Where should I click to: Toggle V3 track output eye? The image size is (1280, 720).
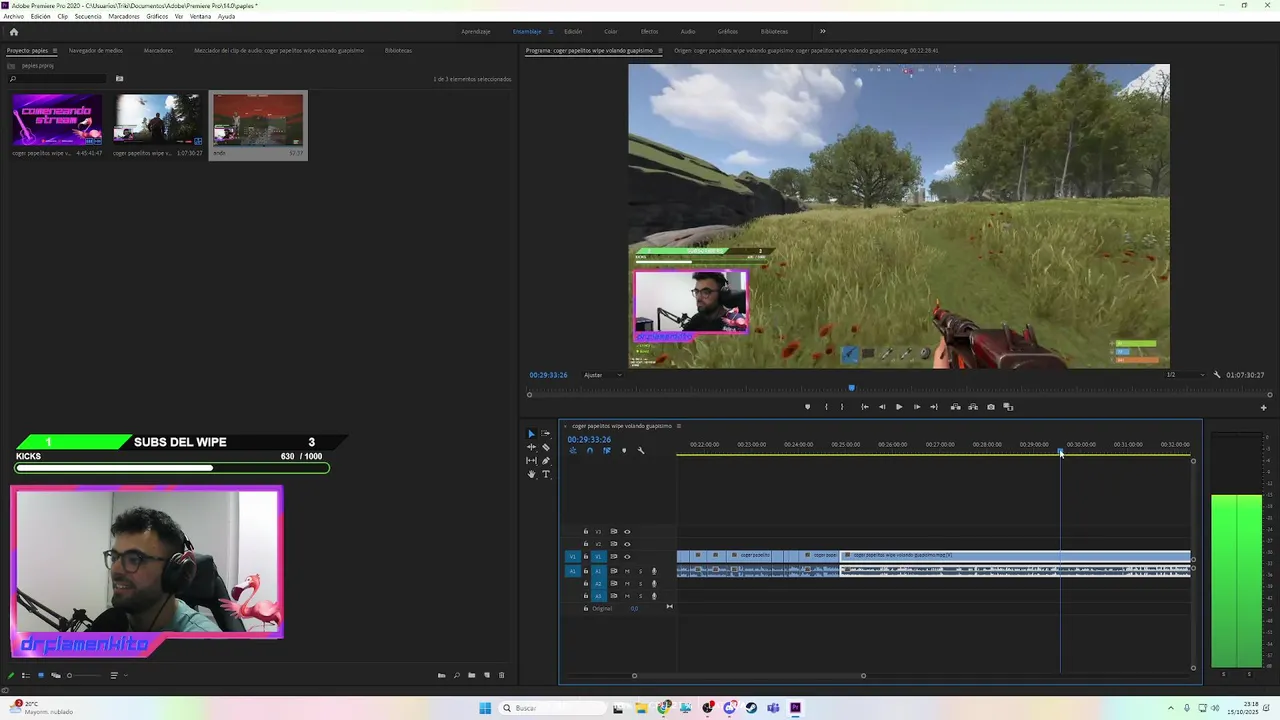627,532
